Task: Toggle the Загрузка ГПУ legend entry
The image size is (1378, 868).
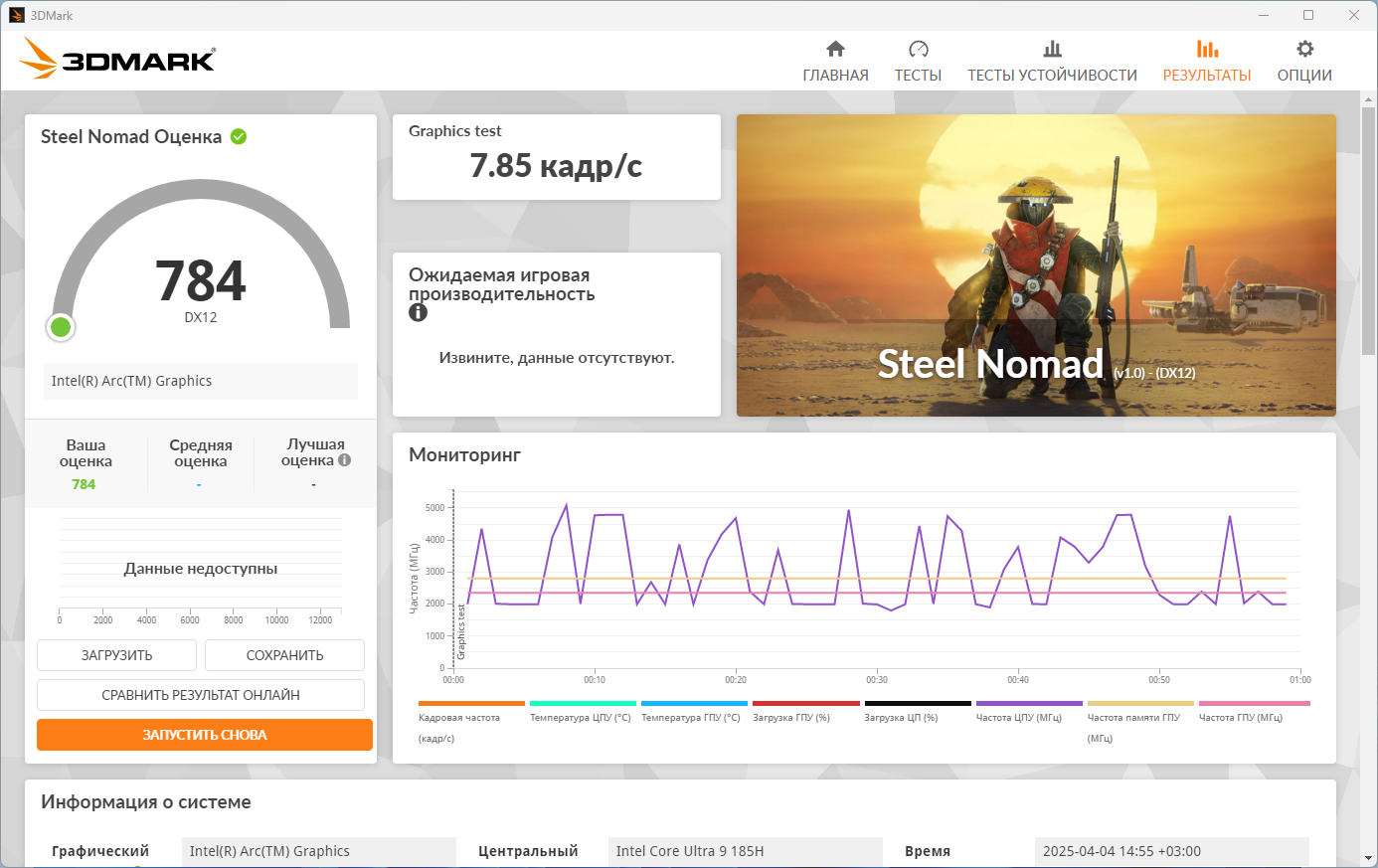Action: pos(805,712)
